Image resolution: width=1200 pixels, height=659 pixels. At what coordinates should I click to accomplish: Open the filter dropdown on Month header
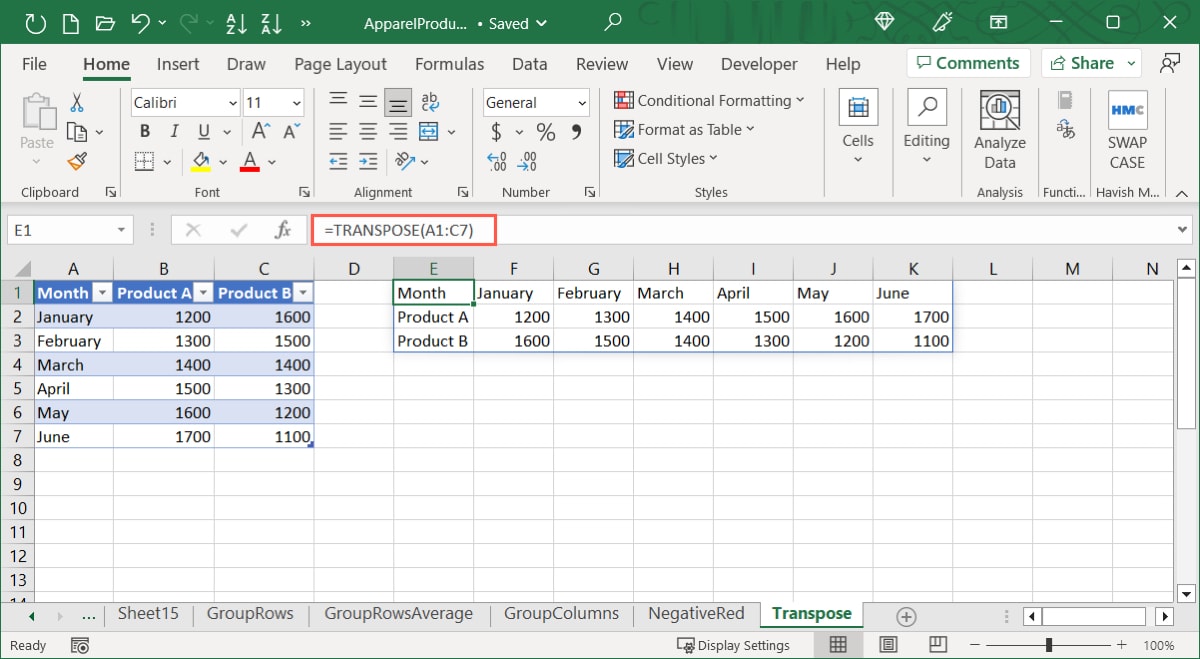pyautogui.click(x=104, y=292)
